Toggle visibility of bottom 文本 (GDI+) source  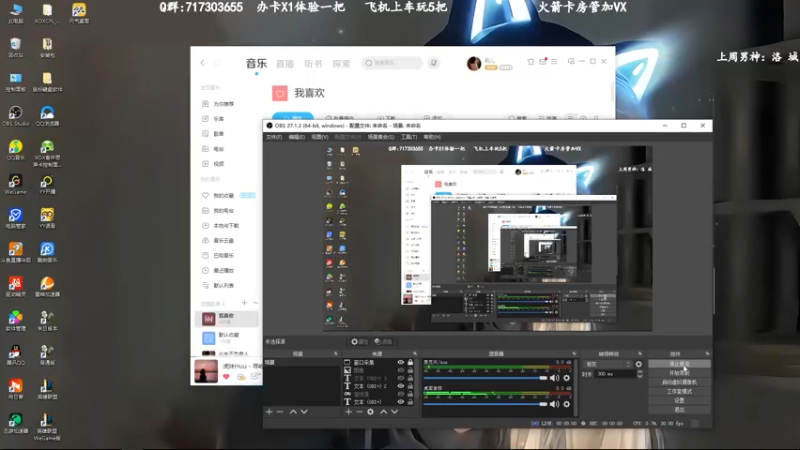[401, 402]
